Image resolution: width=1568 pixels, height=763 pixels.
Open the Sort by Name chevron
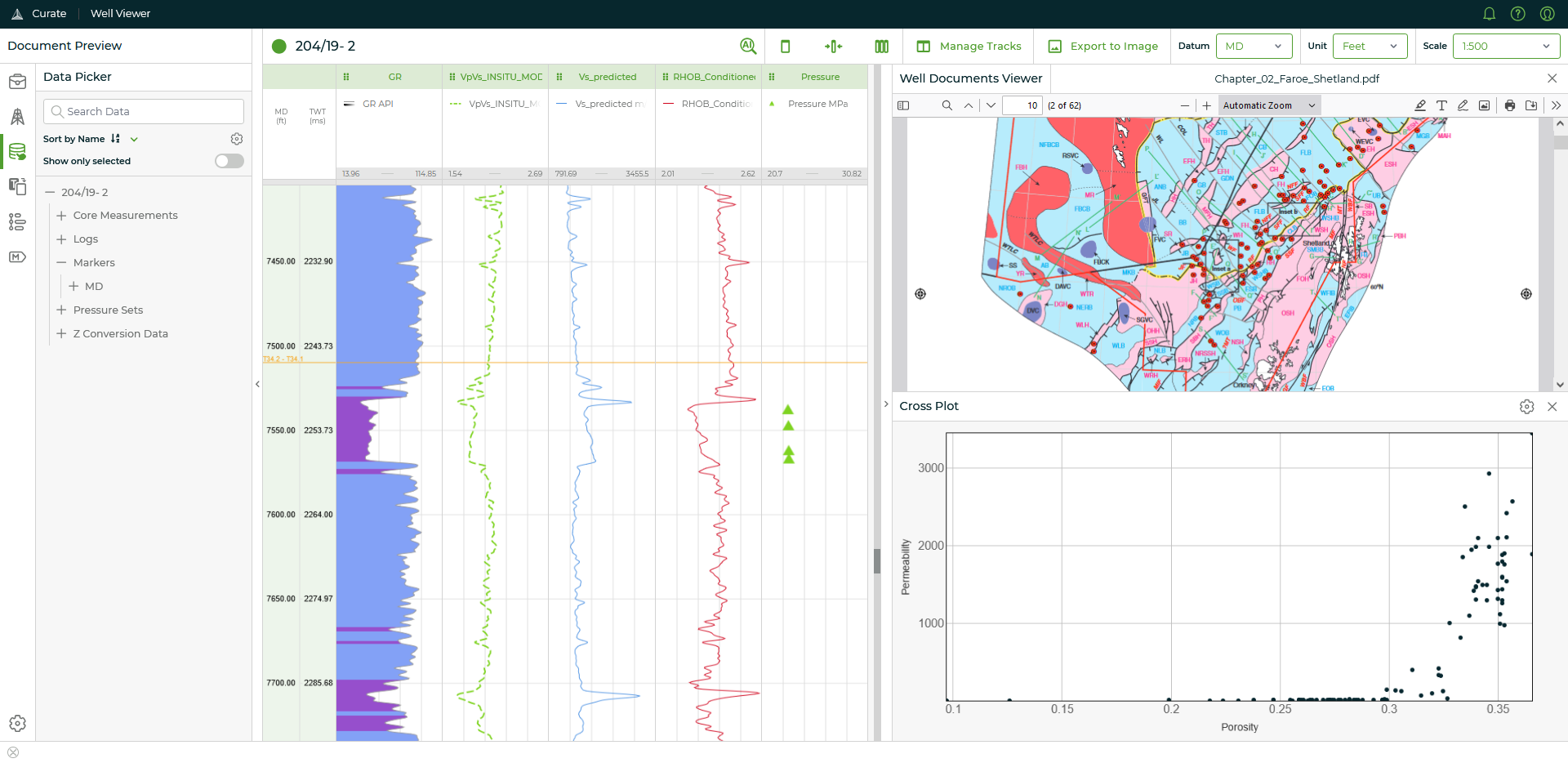point(134,139)
